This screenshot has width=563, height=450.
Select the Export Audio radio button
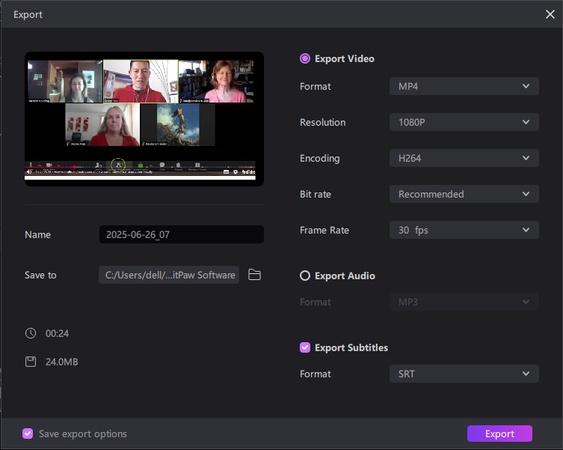[x=305, y=276]
